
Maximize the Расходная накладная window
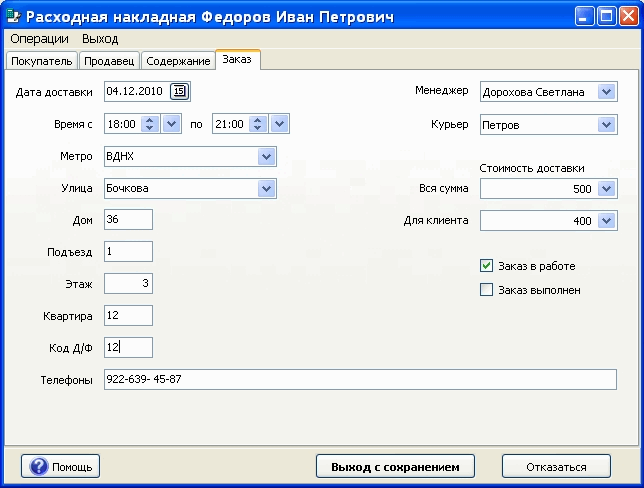coord(606,16)
